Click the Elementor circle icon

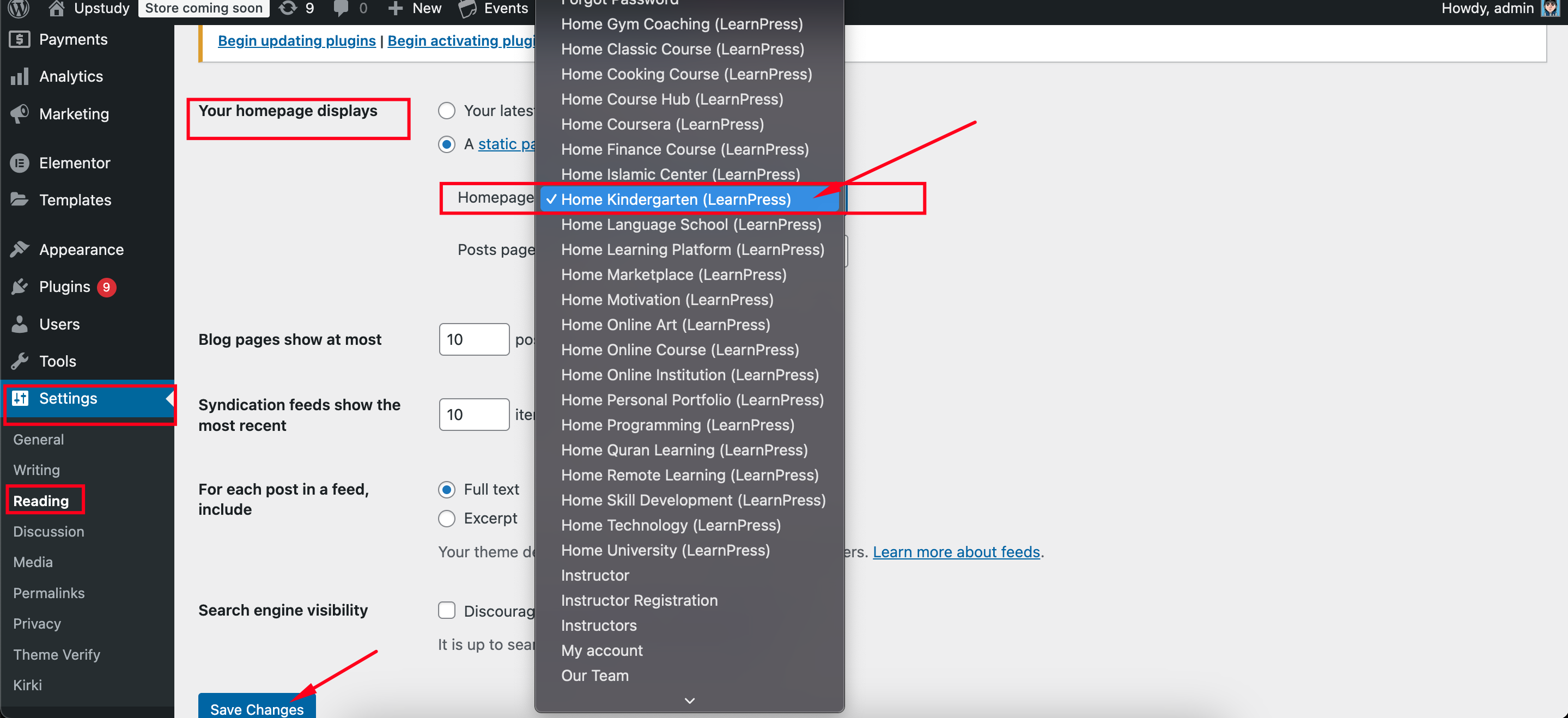20,163
